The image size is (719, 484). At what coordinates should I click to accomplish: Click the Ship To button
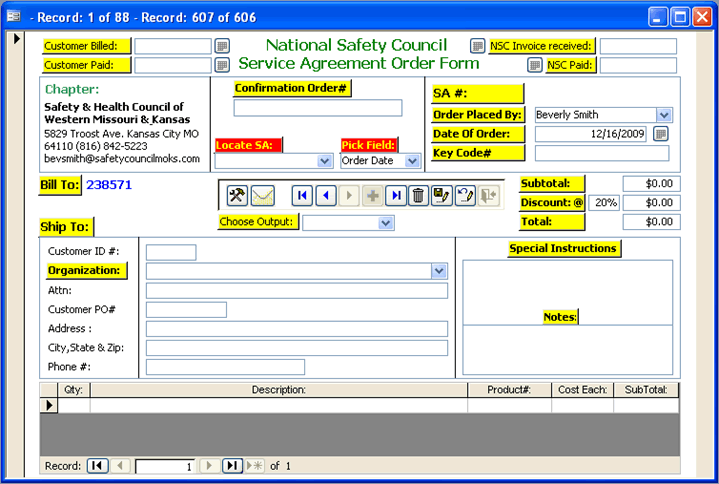point(66,227)
